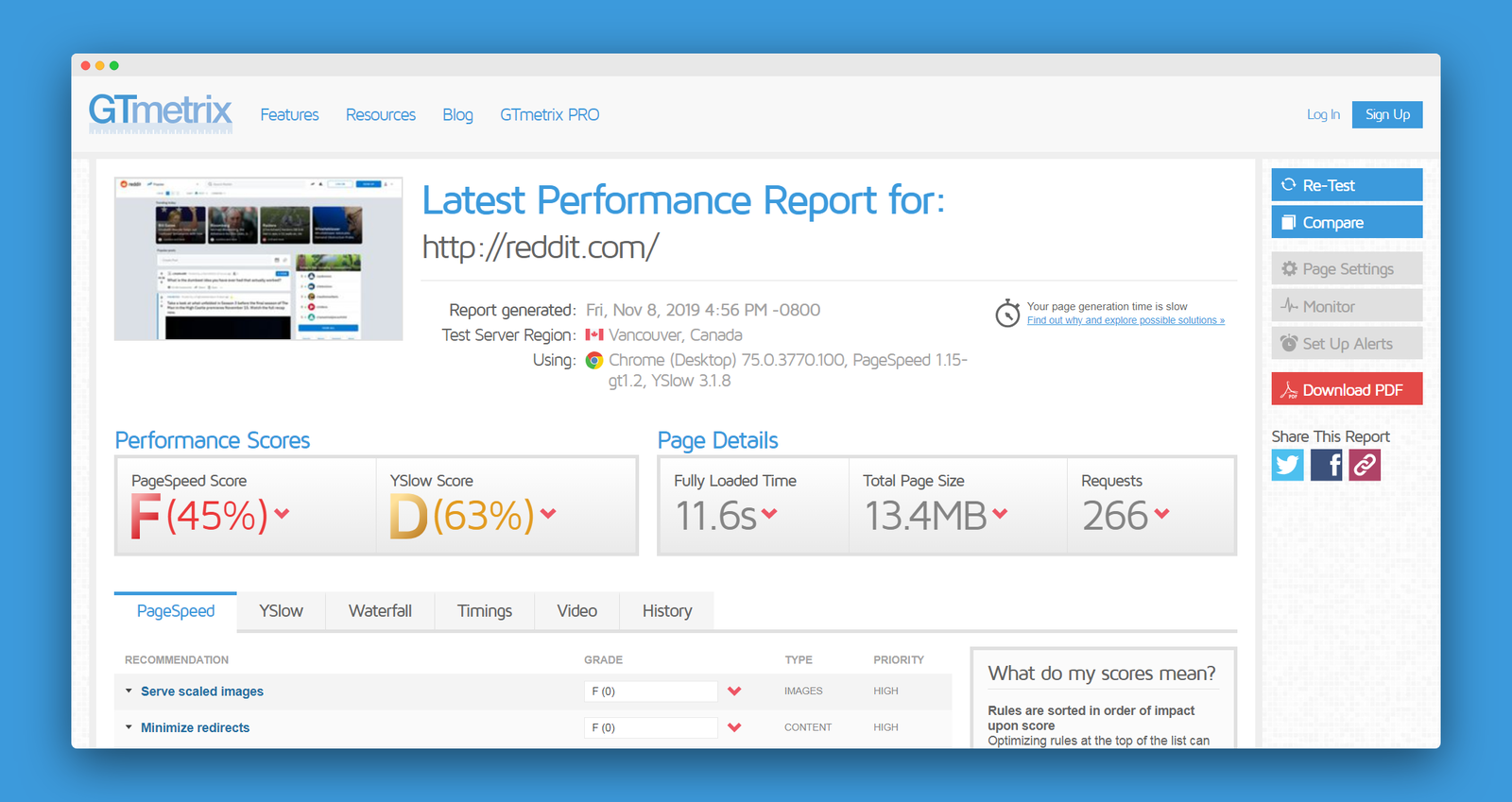Click the Chrome browser icon
This screenshot has height=802, width=1512.
[x=594, y=360]
